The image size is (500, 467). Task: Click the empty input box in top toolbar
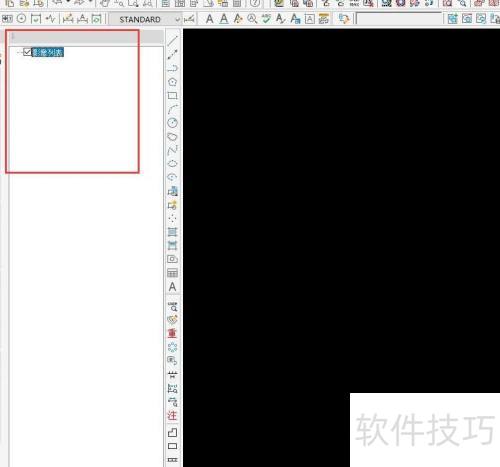(399, 19)
